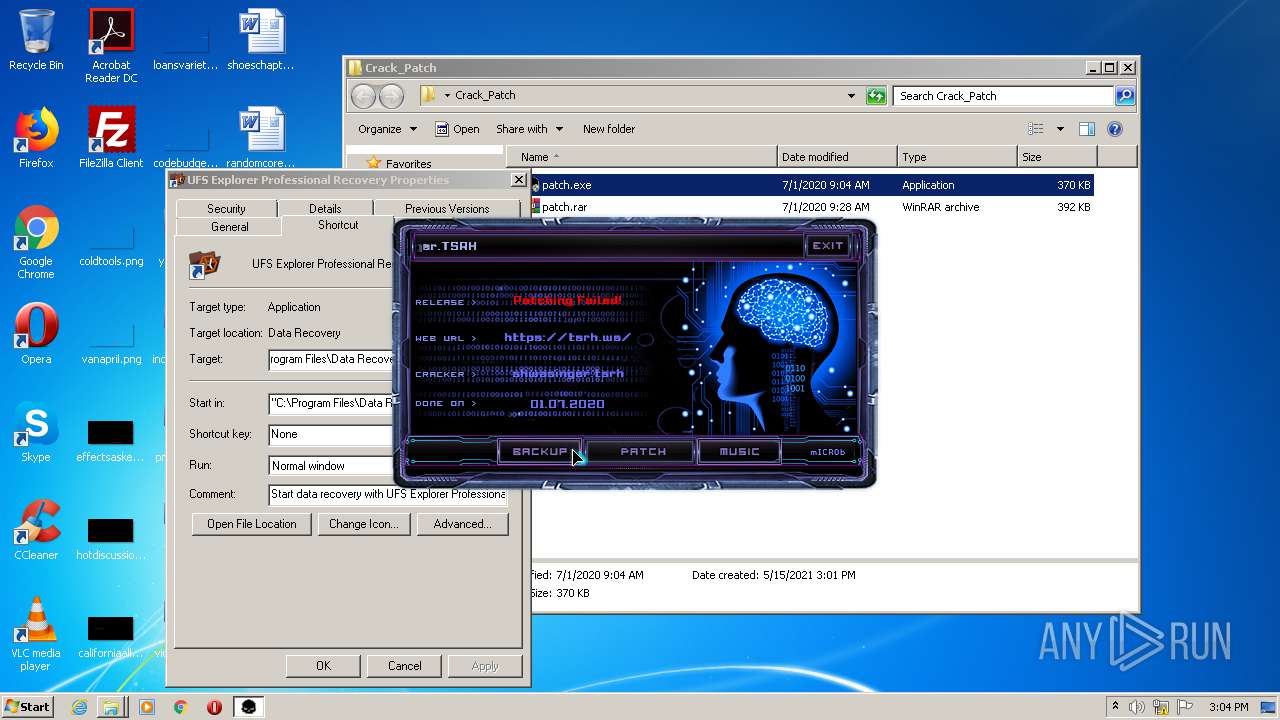Click the volume icon in system tray
This screenshot has height=720, width=1280.
[x=1137, y=707]
